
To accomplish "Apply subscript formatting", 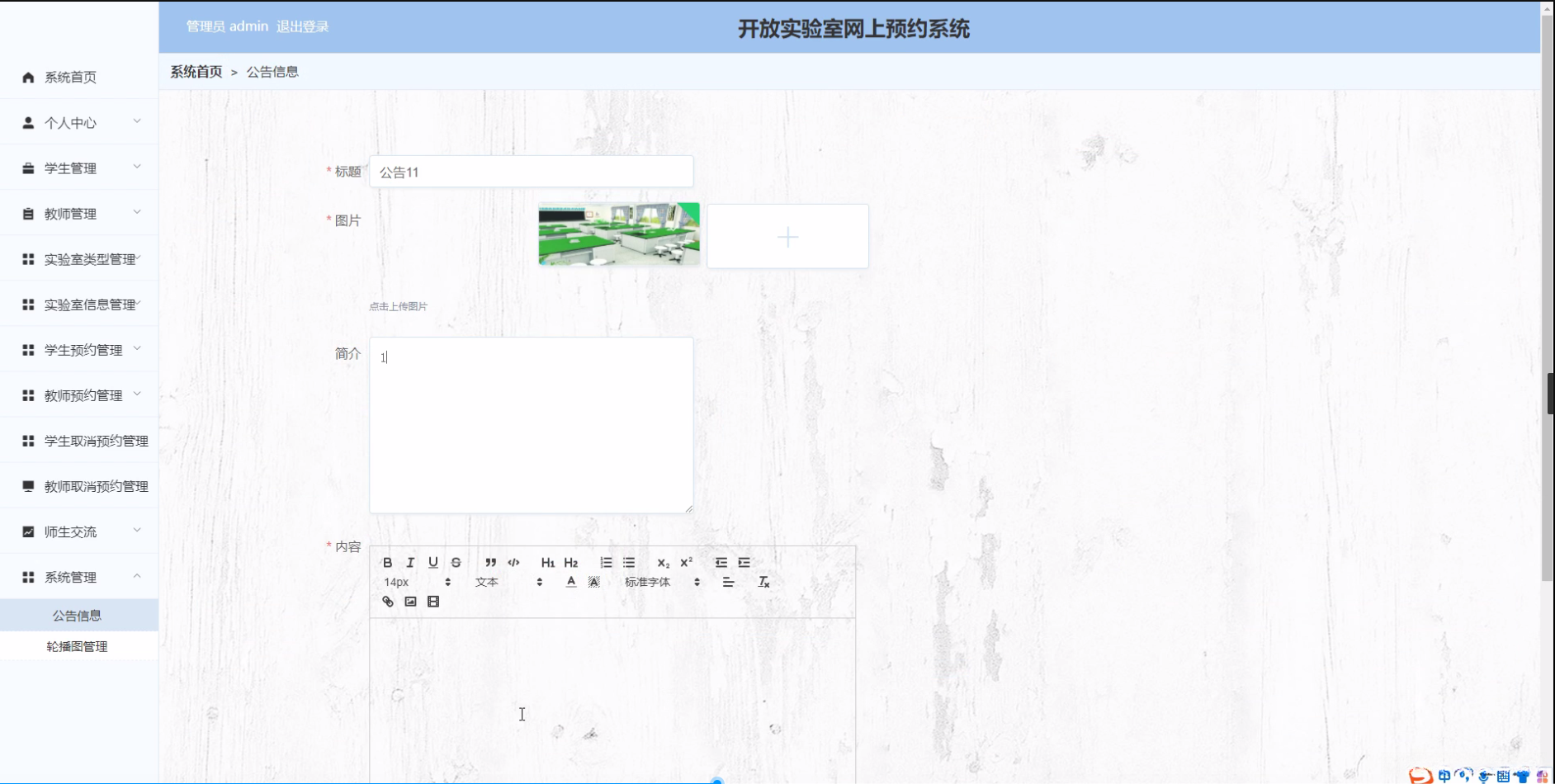I will point(663,563).
